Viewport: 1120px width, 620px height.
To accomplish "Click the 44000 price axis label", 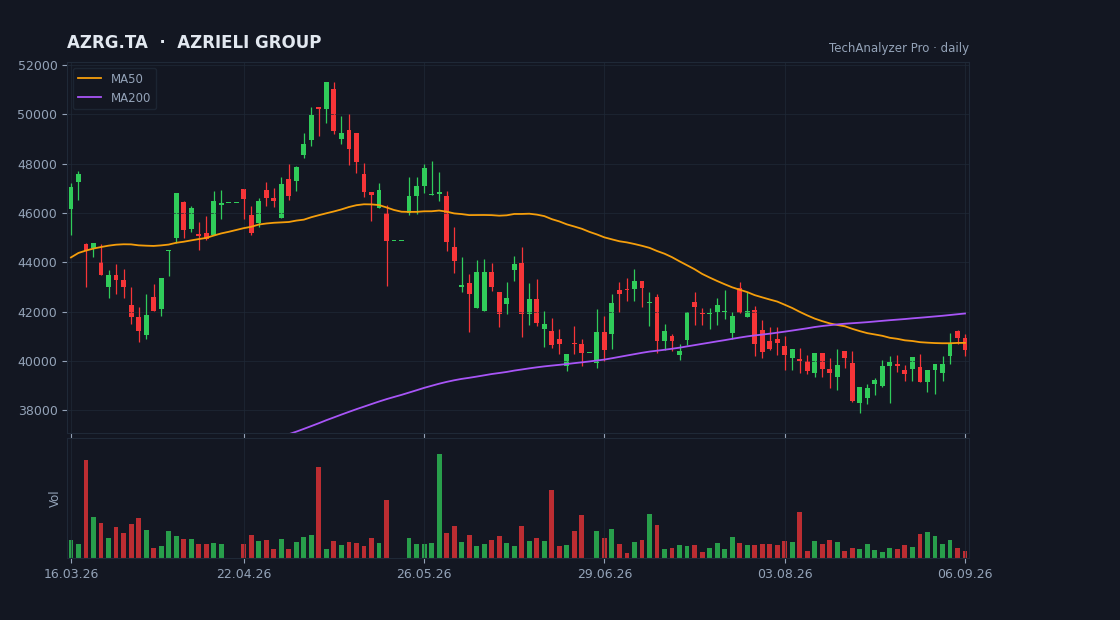I will click(37, 263).
